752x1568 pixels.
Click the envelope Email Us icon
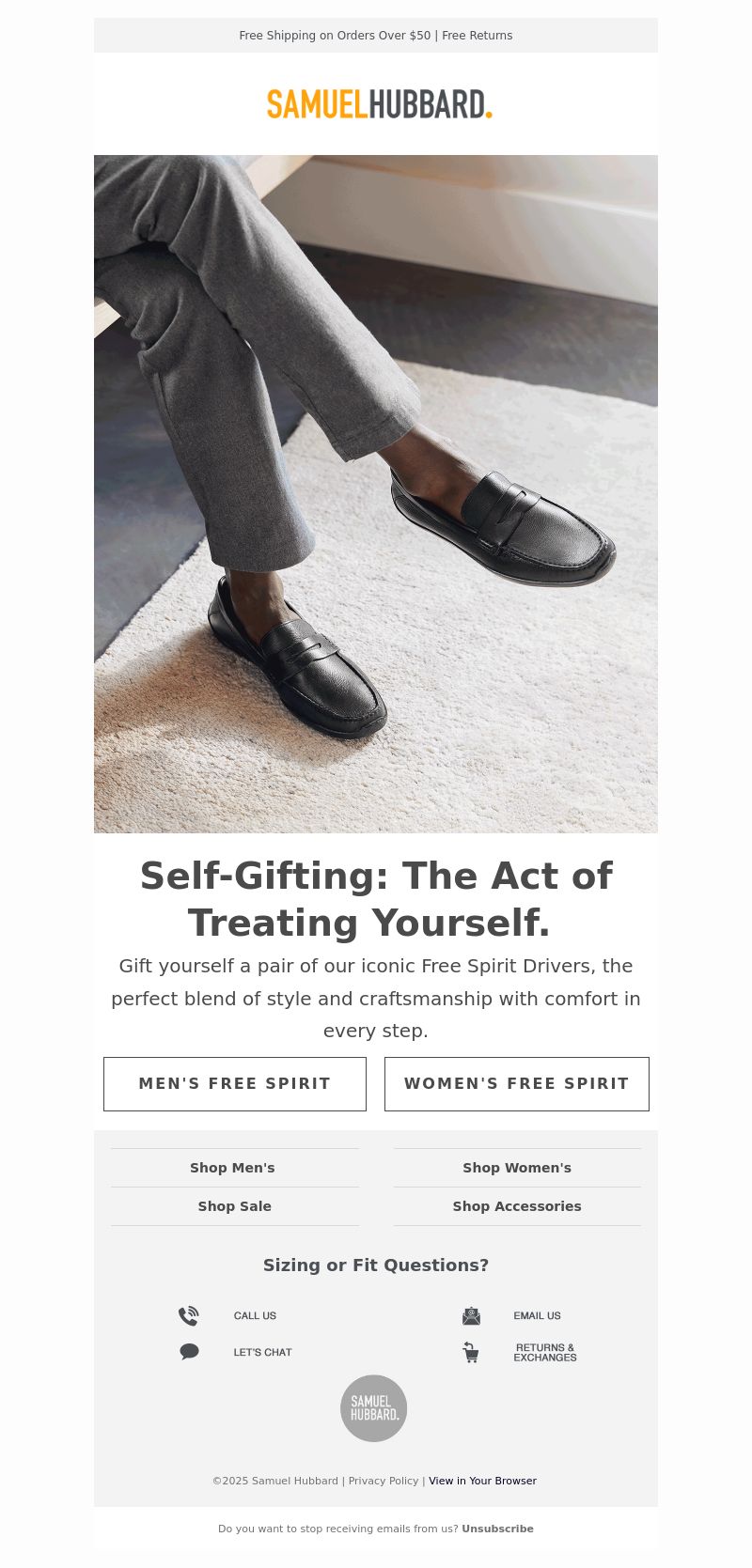[471, 1315]
